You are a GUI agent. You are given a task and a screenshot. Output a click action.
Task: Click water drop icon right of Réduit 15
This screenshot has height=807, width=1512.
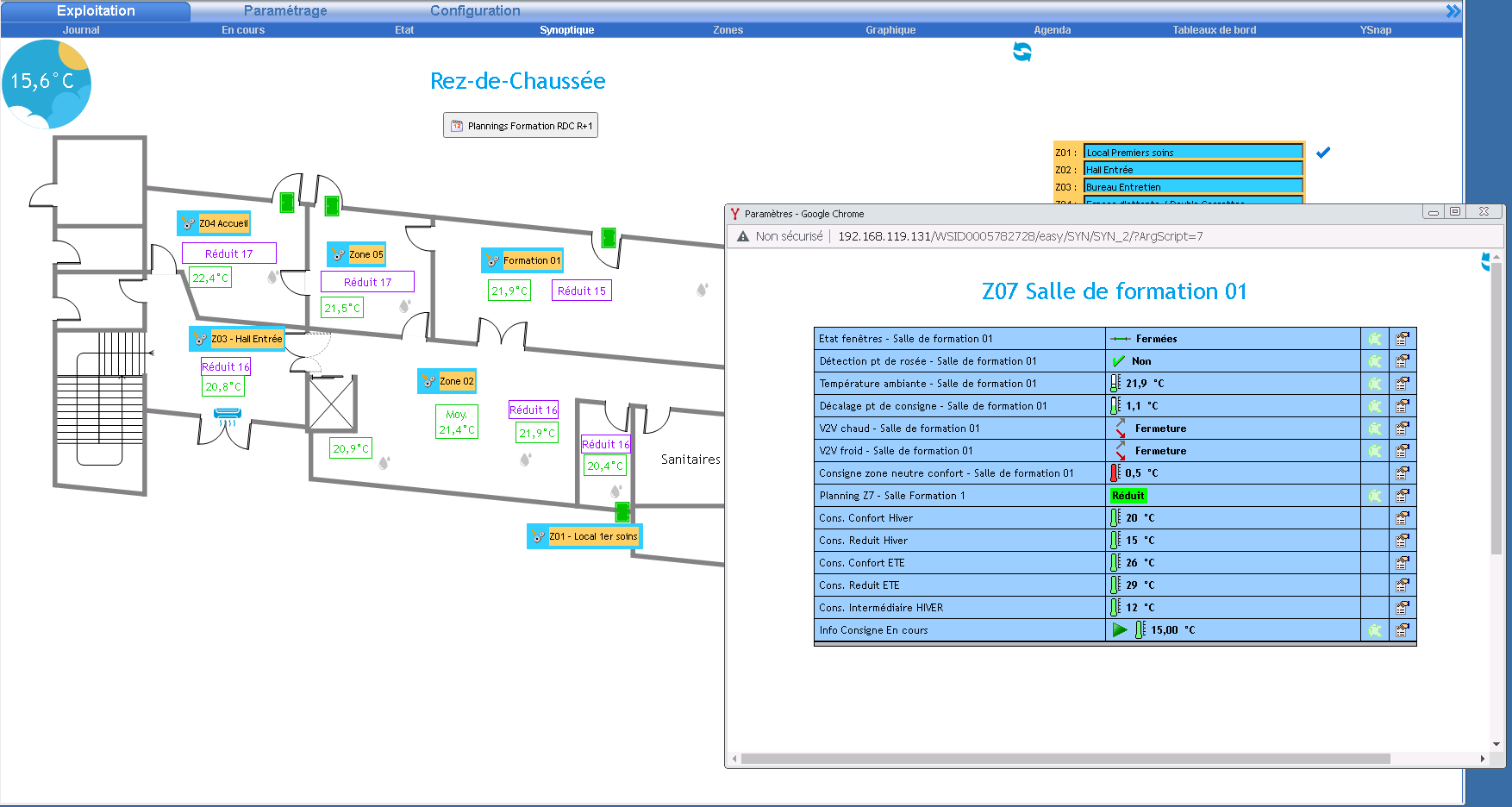click(703, 290)
